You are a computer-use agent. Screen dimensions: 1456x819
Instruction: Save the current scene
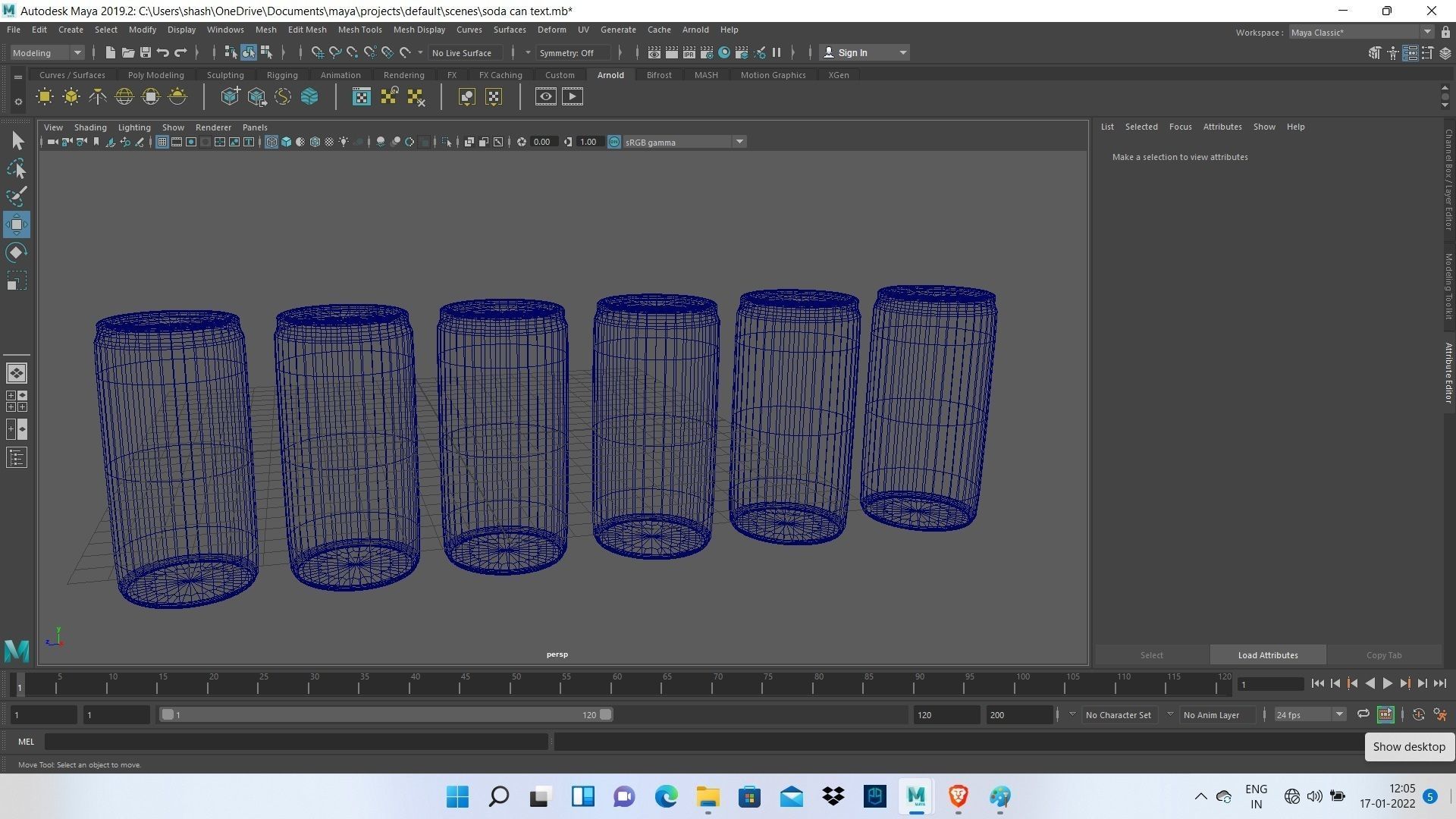(145, 52)
